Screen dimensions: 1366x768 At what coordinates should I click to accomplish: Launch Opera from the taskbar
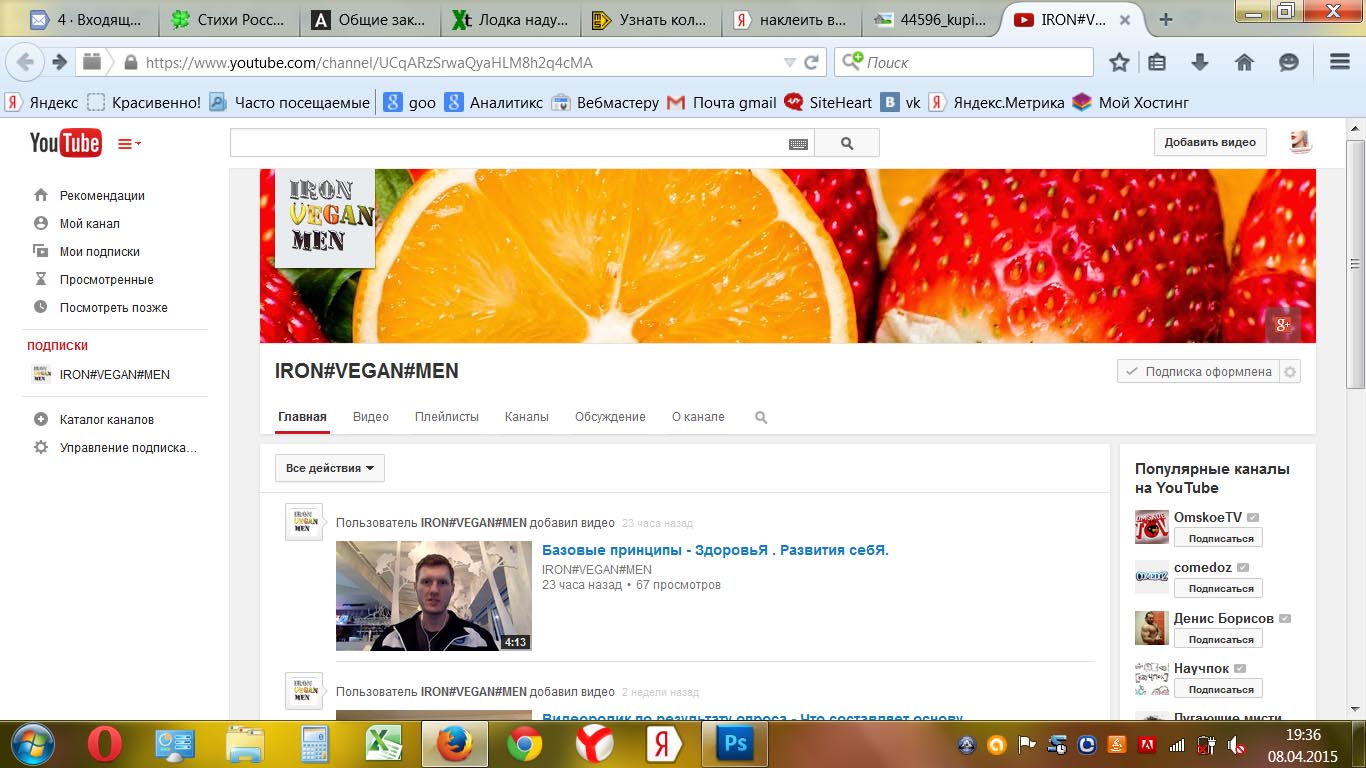click(x=105, y=744)
